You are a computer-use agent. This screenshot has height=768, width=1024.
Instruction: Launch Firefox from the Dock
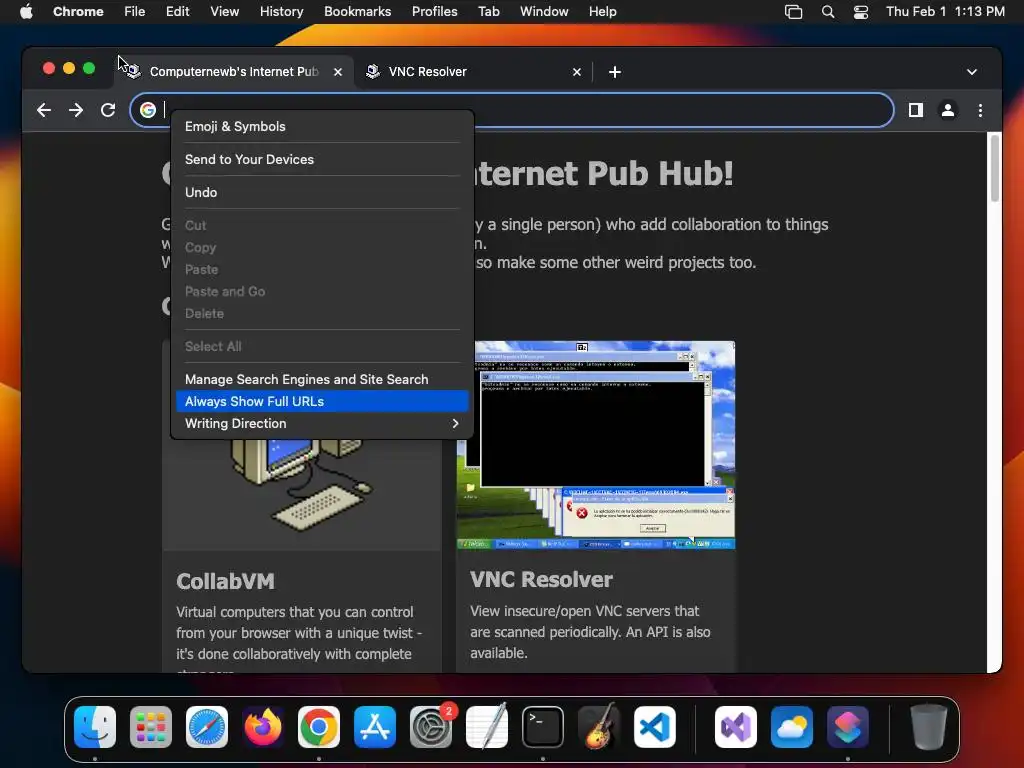[263, 727]
